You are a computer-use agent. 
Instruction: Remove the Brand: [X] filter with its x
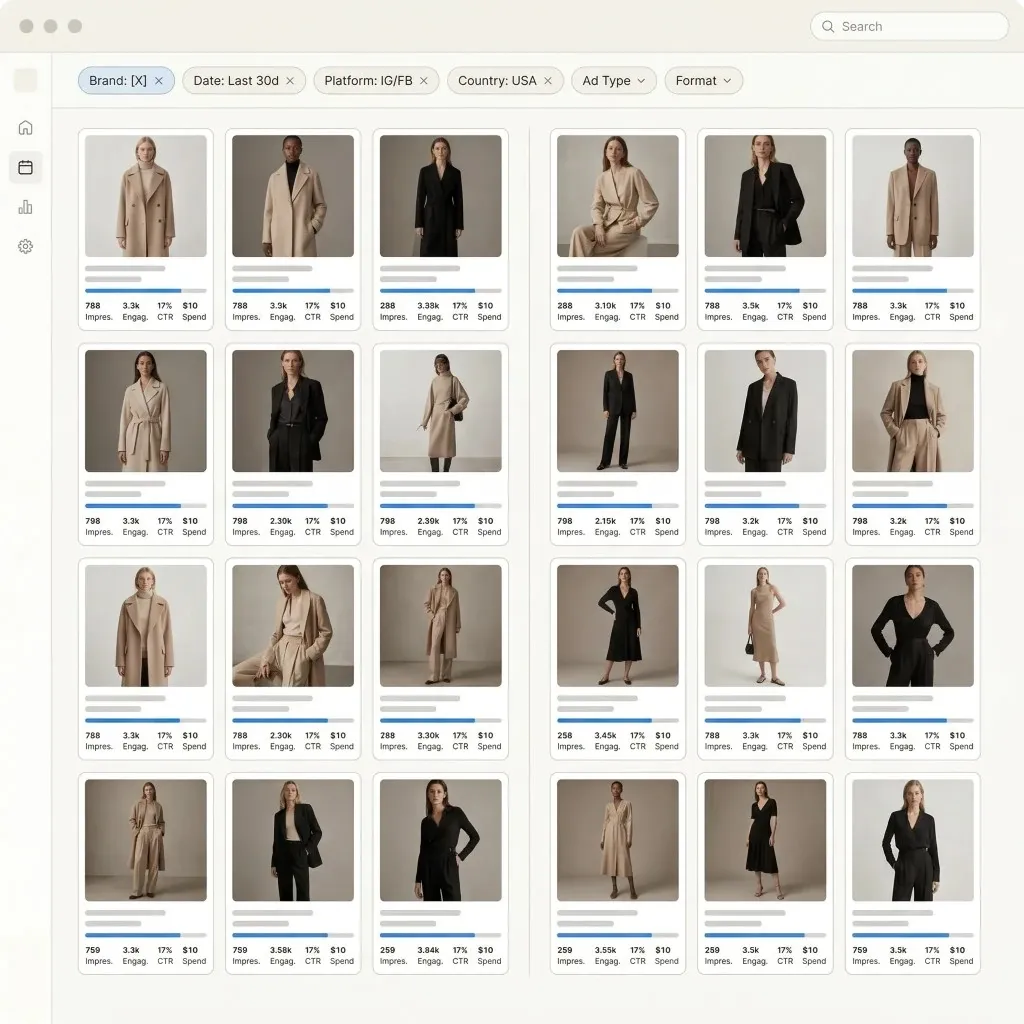pyautogui.click(x=159, y=81)
